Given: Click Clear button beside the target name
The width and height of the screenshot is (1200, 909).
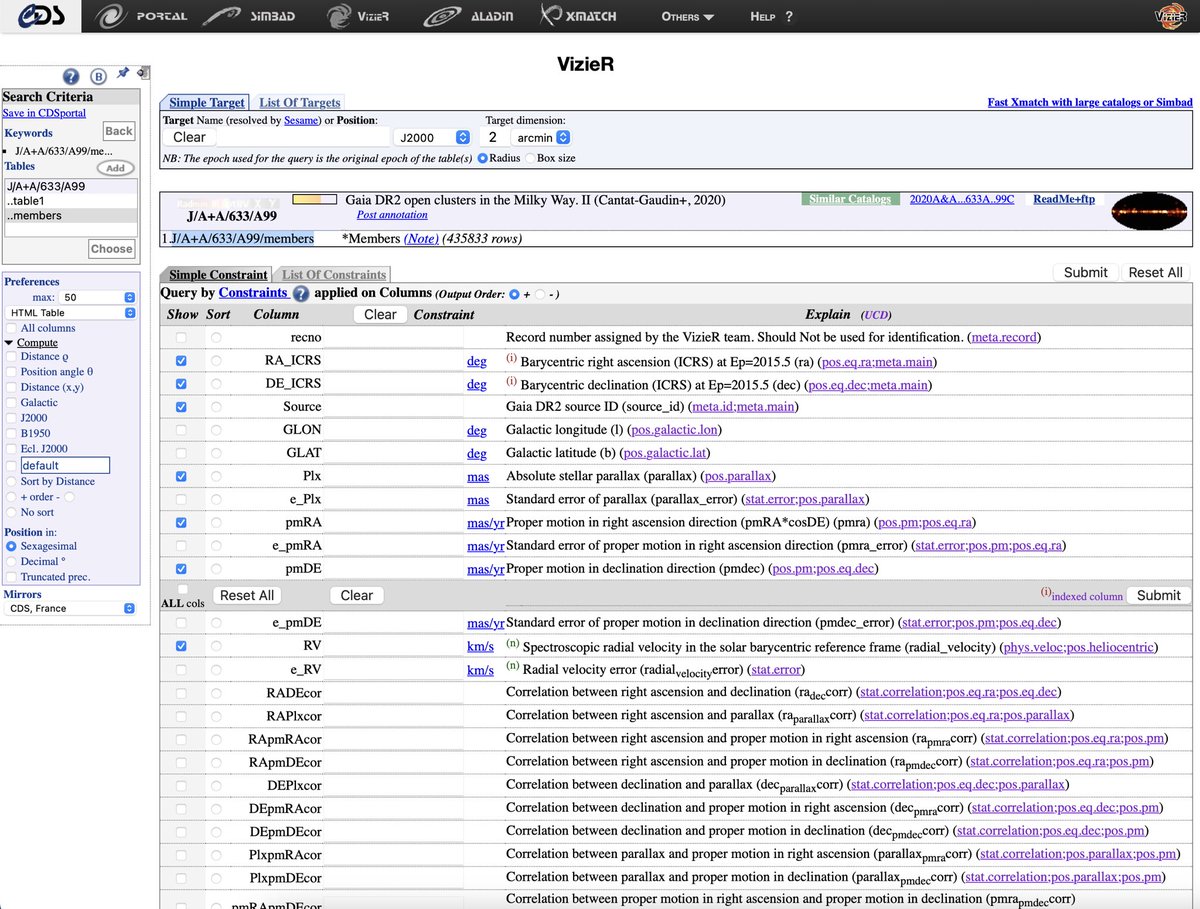Looking at the screenshot, I should (189, 137).
